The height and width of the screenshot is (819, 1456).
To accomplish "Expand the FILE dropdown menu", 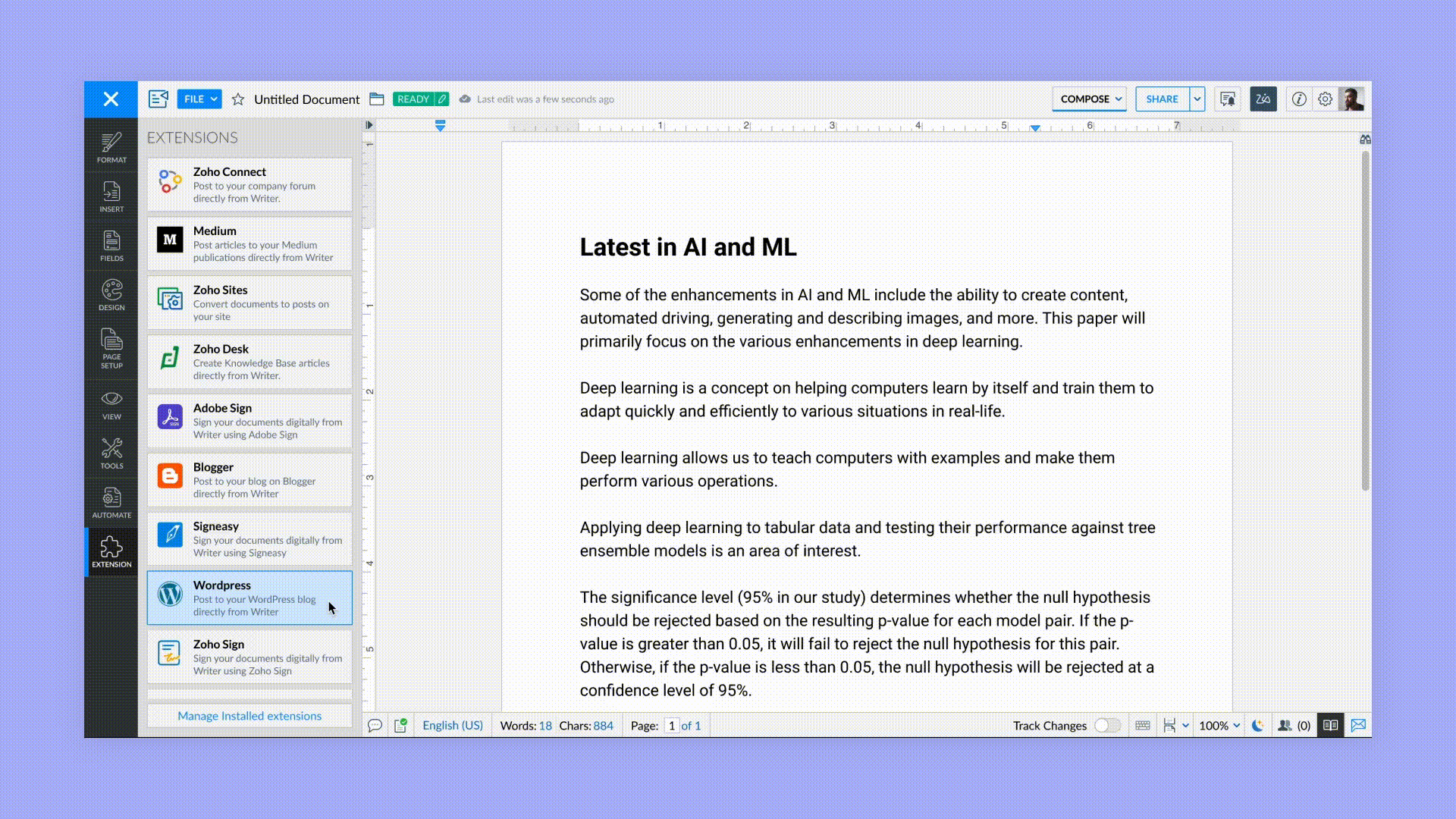I will point(199,99).
